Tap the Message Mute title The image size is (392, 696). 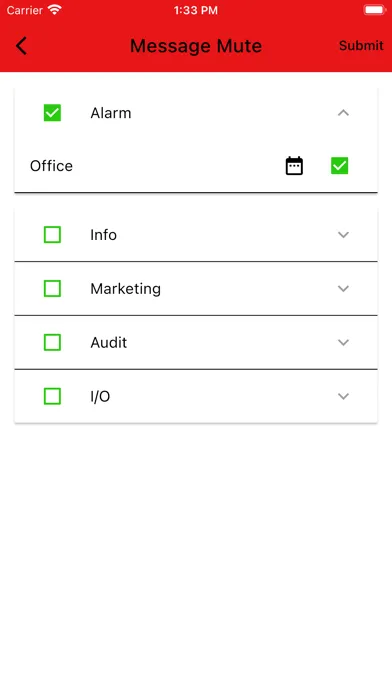tap(196, 46)
